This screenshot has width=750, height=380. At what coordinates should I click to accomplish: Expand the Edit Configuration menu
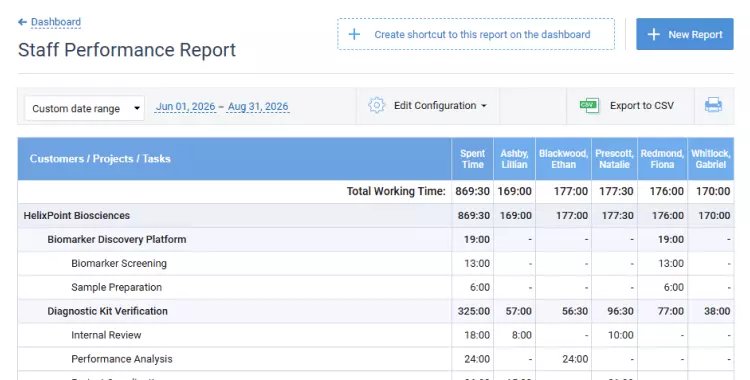[x=440, y=105]
